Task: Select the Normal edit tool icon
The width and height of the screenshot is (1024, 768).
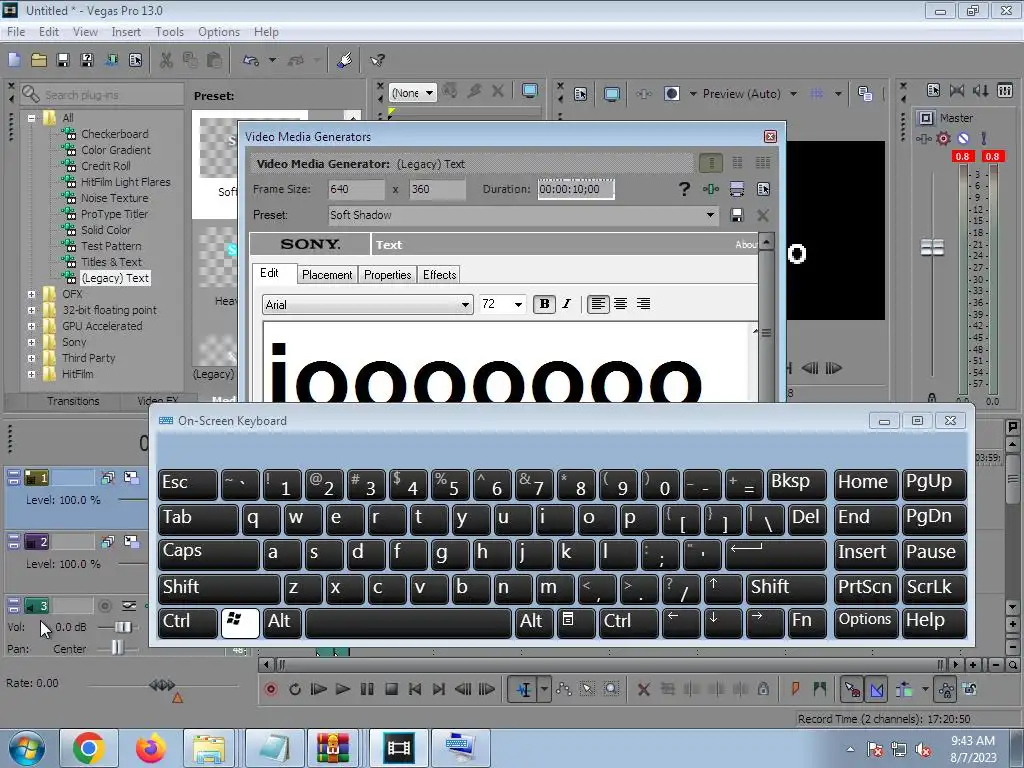Action: [x=524, y=689]
